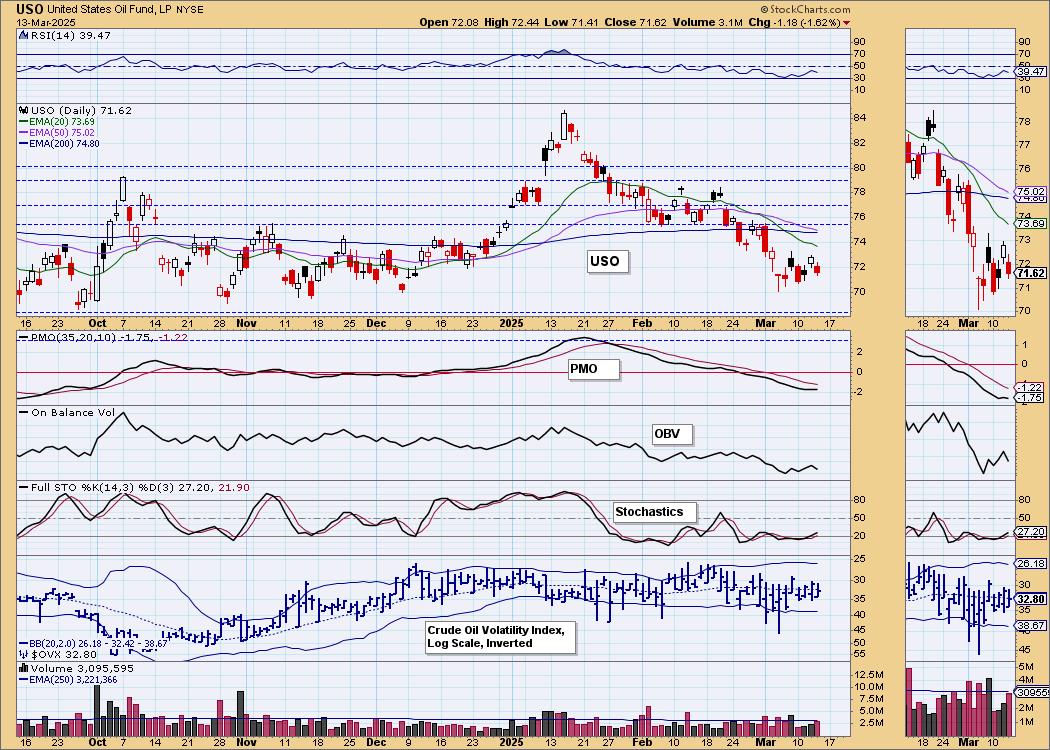Click the 84 level on the price axis
The width and height of the screenshot is (1050, 750).
(x=860, y=118)
